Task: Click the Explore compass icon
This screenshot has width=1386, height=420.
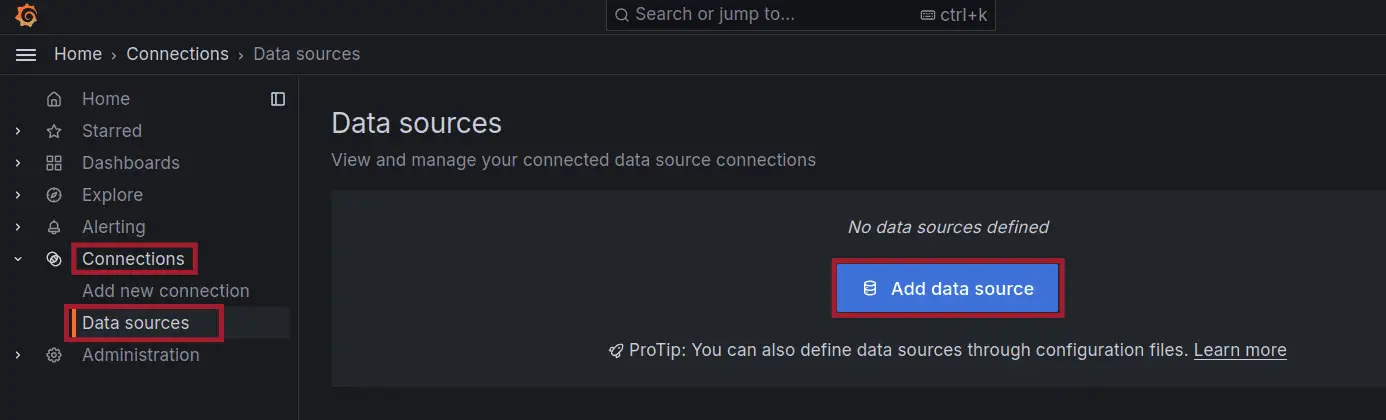Action: pos(54,195)
